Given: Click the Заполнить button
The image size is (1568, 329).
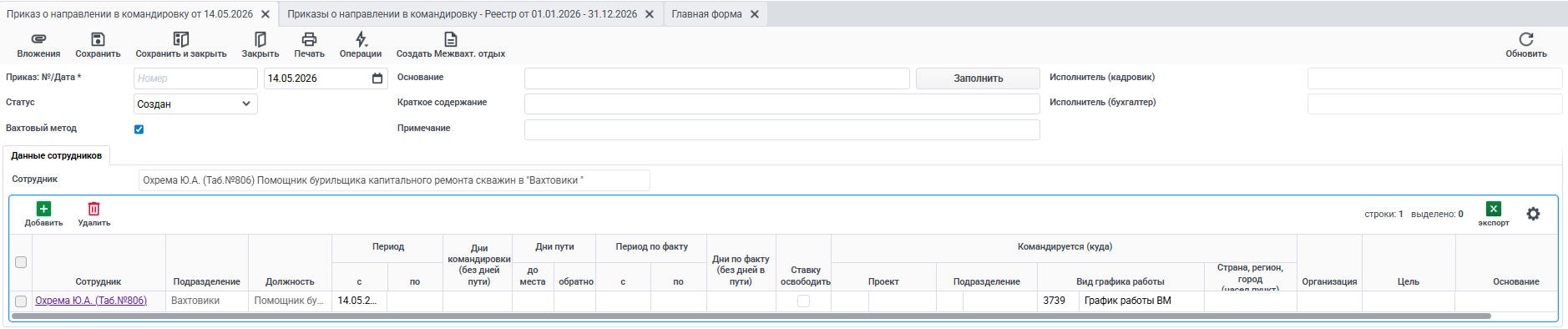Looking at the screenshot, I should 978,78.
